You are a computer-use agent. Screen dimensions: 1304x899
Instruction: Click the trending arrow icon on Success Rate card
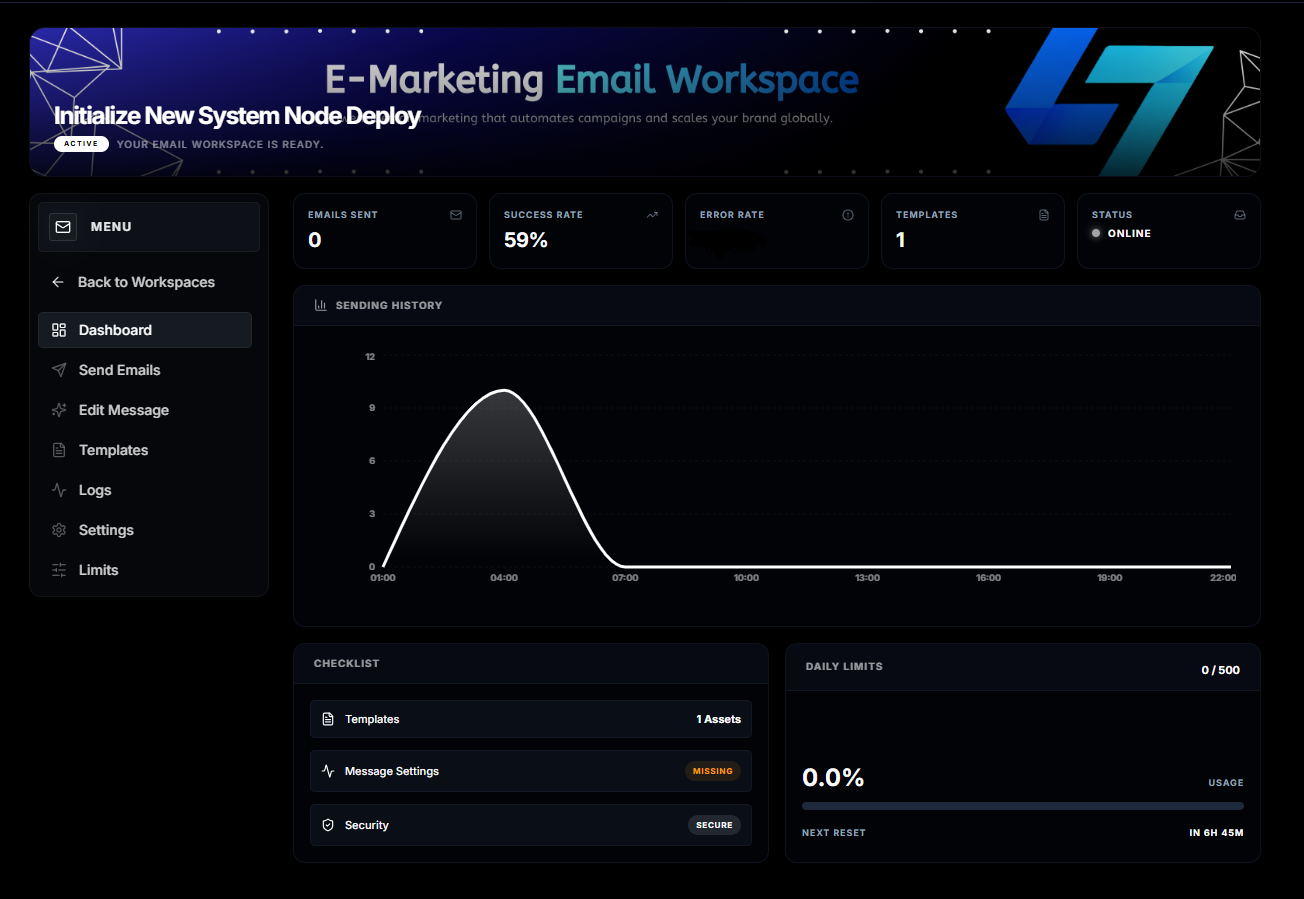652,214
